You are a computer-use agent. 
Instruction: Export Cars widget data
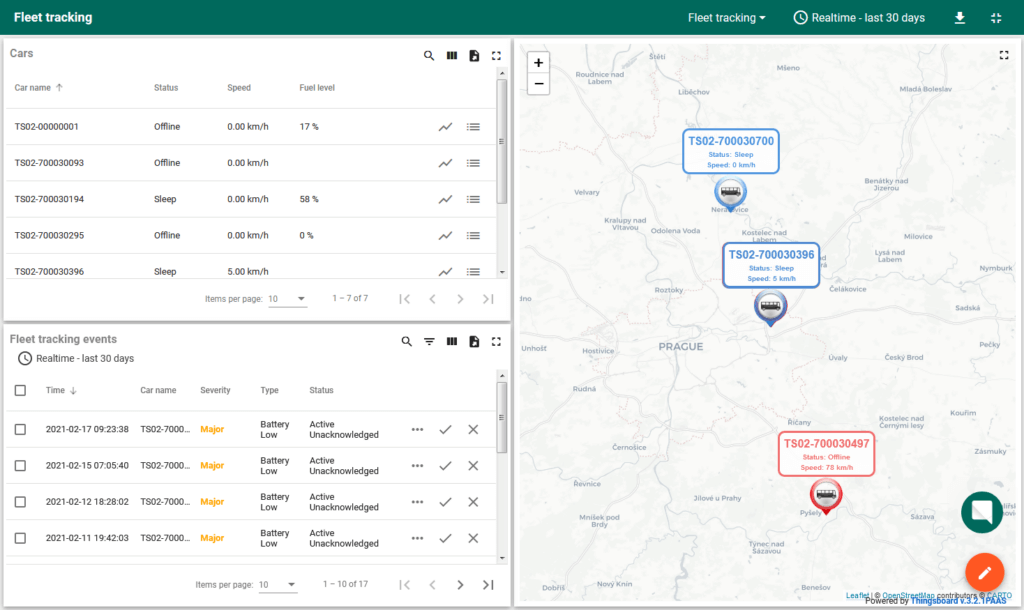[474, 56]
